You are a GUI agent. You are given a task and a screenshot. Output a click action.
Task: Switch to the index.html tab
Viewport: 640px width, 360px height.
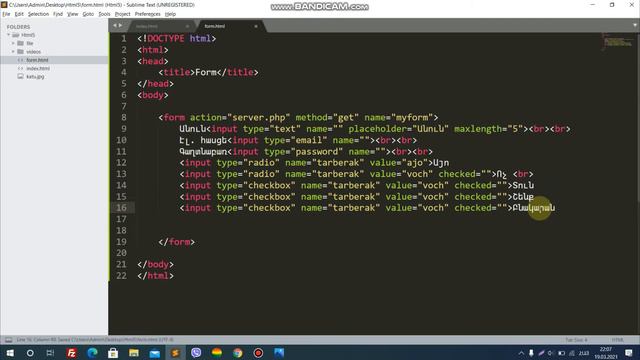click(147, 26)
